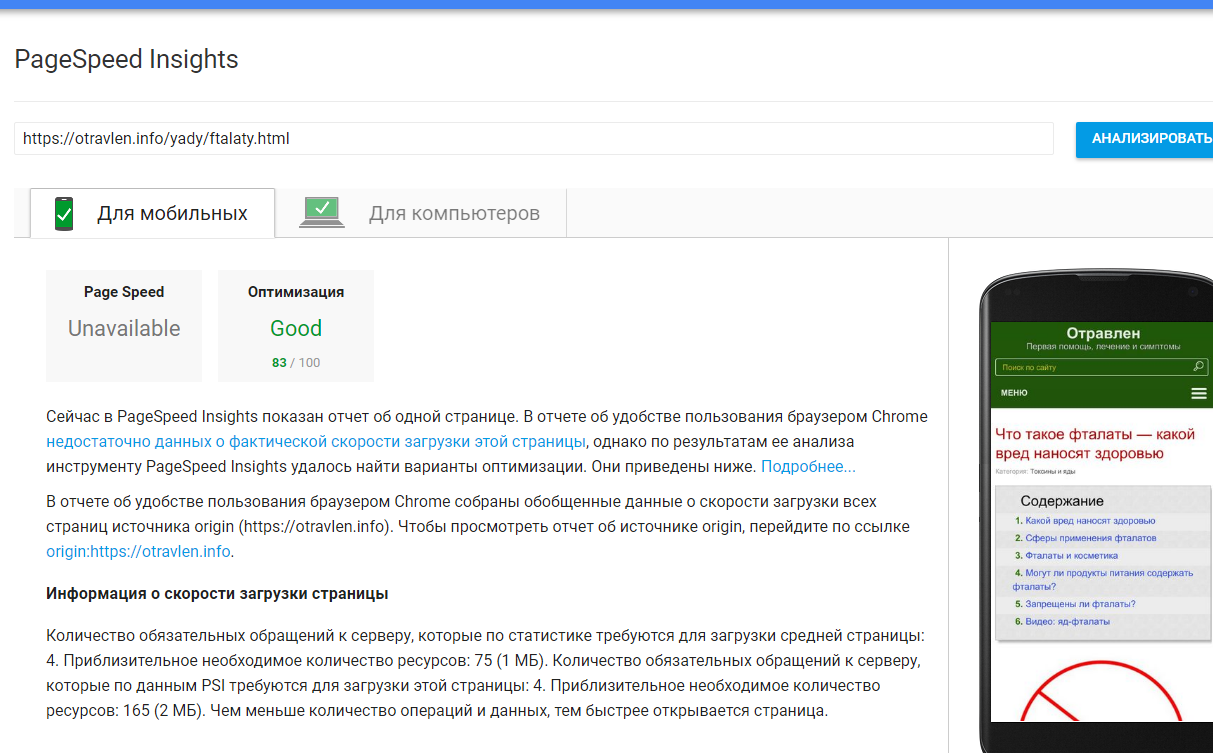This screenshot has height=753, width=1213.
Task: Click the Что такое фталаты article title
Action: pos(1095,444)
